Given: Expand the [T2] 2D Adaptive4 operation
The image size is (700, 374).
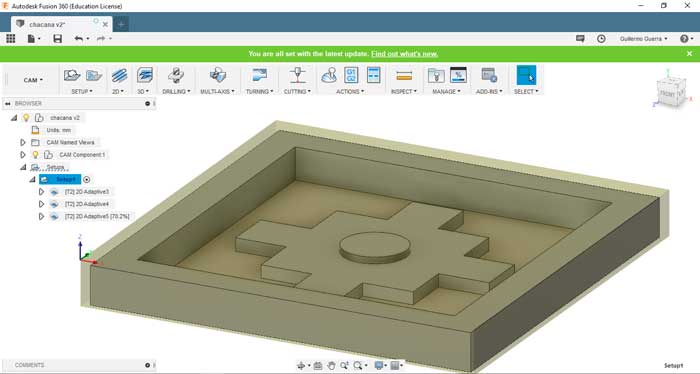Looking at the screenshot, I should (x=41, y=204).
